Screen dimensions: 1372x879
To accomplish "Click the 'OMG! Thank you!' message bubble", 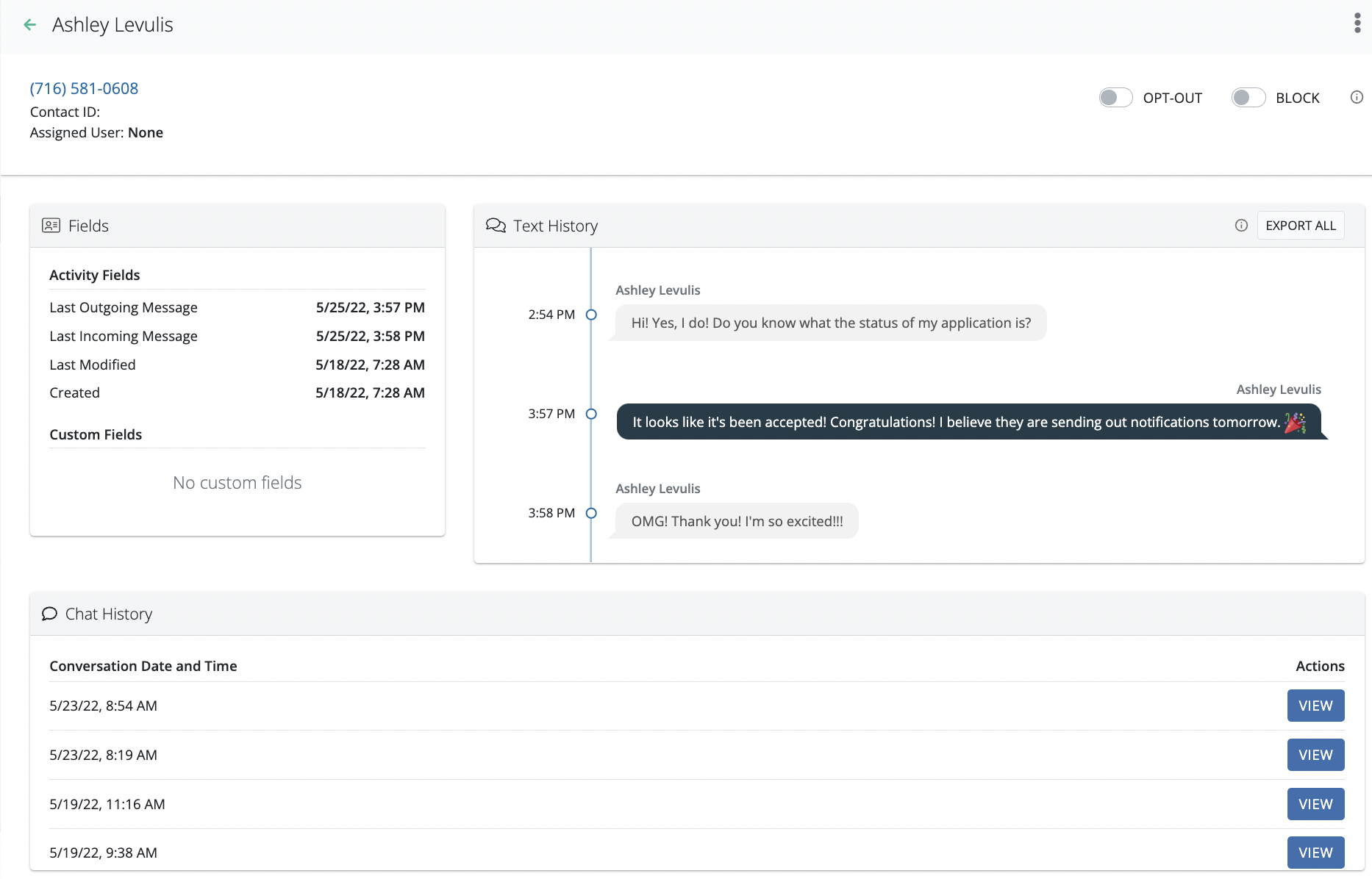I will point(737,521).
